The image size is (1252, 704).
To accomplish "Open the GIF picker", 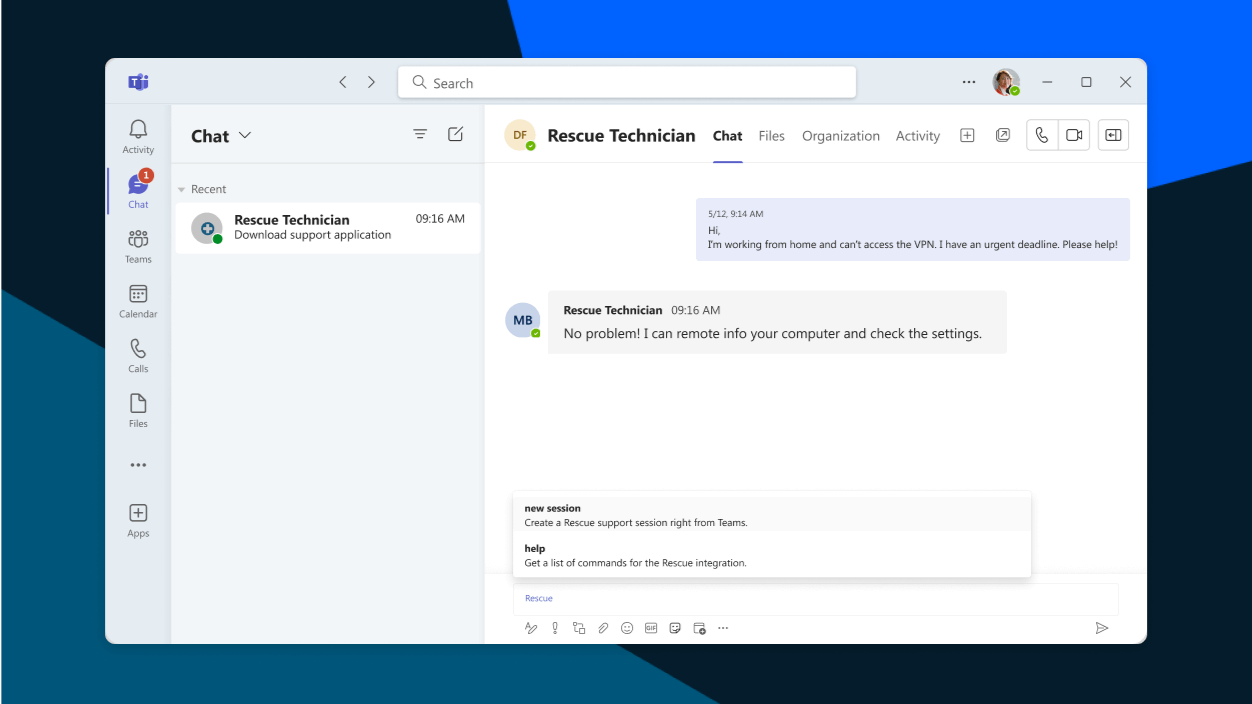I will tap(651, 628).
